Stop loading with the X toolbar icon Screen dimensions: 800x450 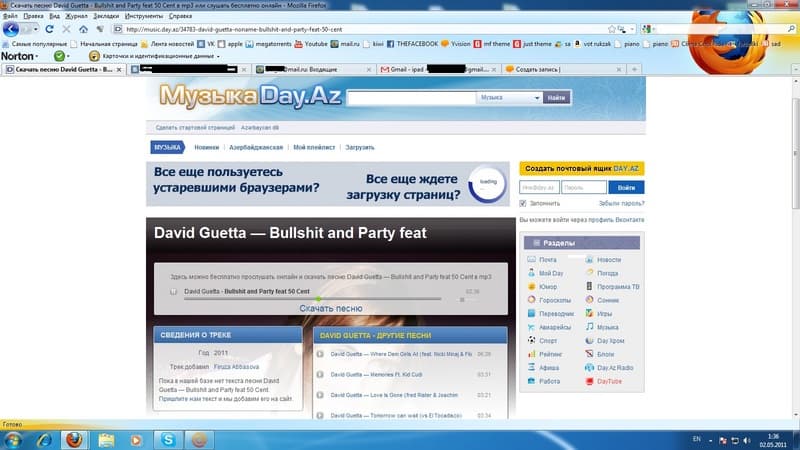66,29
